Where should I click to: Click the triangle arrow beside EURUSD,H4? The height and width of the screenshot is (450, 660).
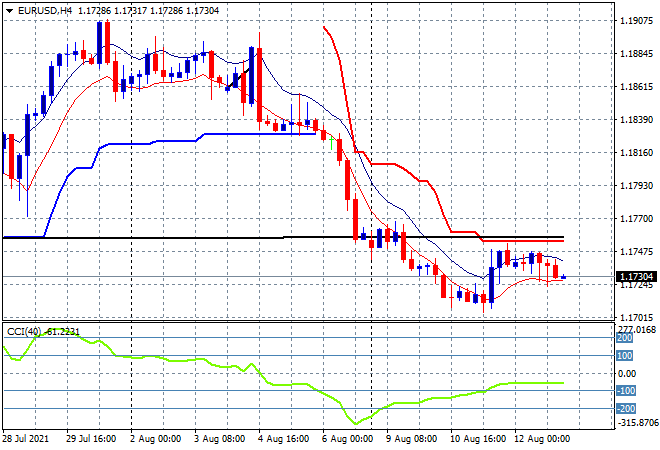tap(9, 11)
